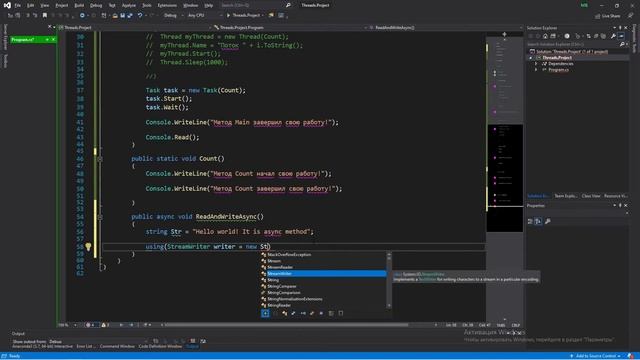Click the lightbulb quick actions icon
Viewport: 640px width, 360px height.
coord(88,246)
